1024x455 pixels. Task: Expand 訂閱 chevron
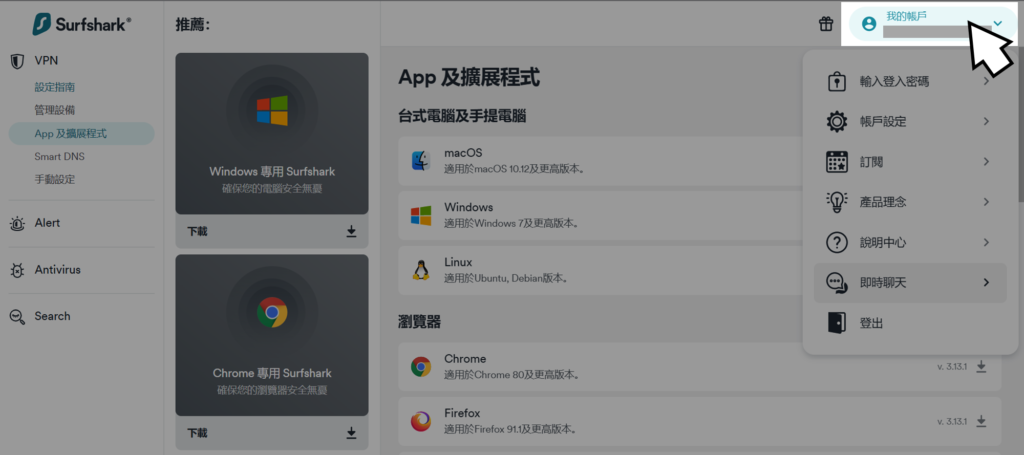coord(986,162)
